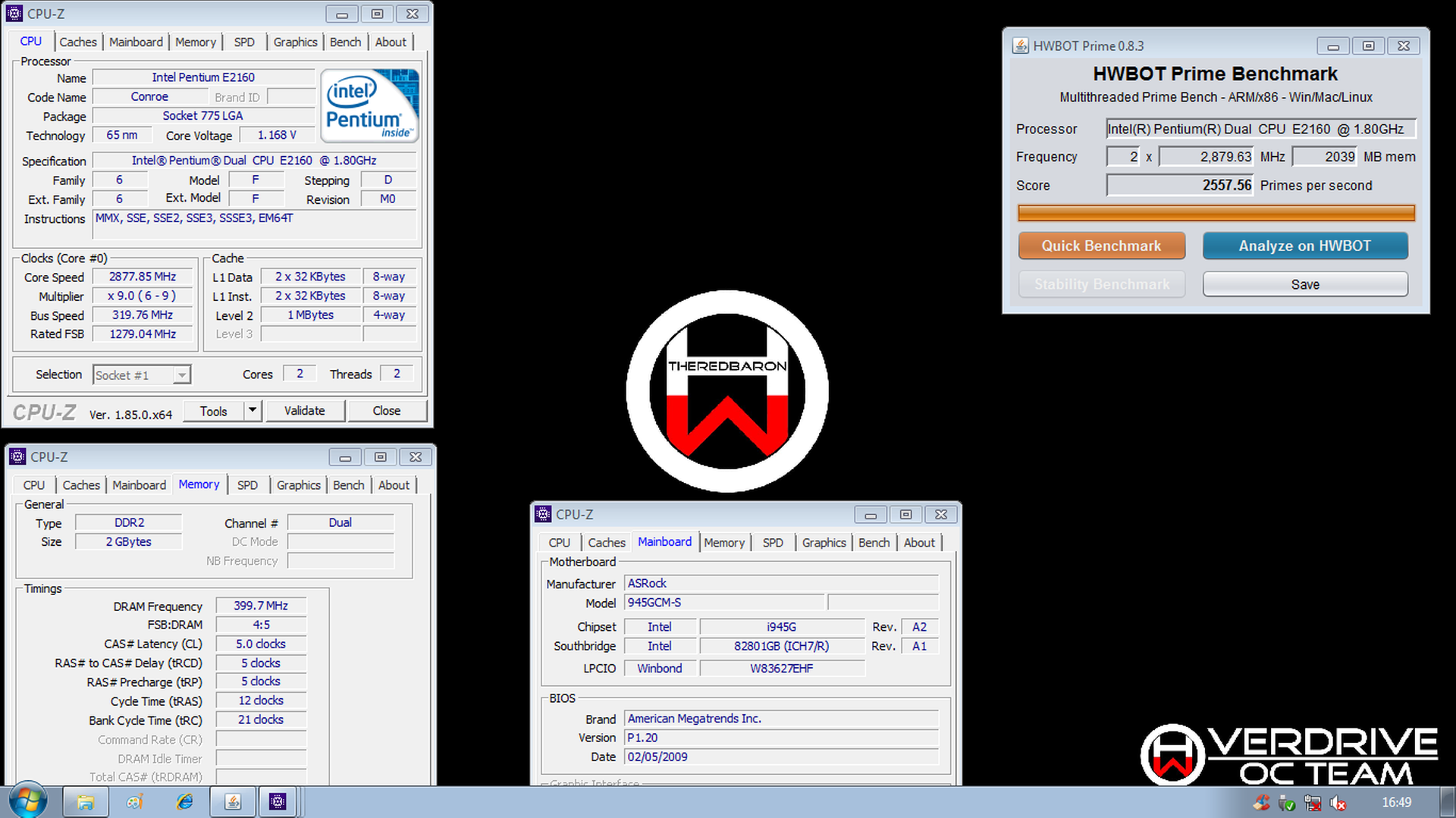The height and width of the screenshot is (818, 1456).
Task: Click the Show Desktop strip beside the clock
Action: click(x=1448, y=802)
